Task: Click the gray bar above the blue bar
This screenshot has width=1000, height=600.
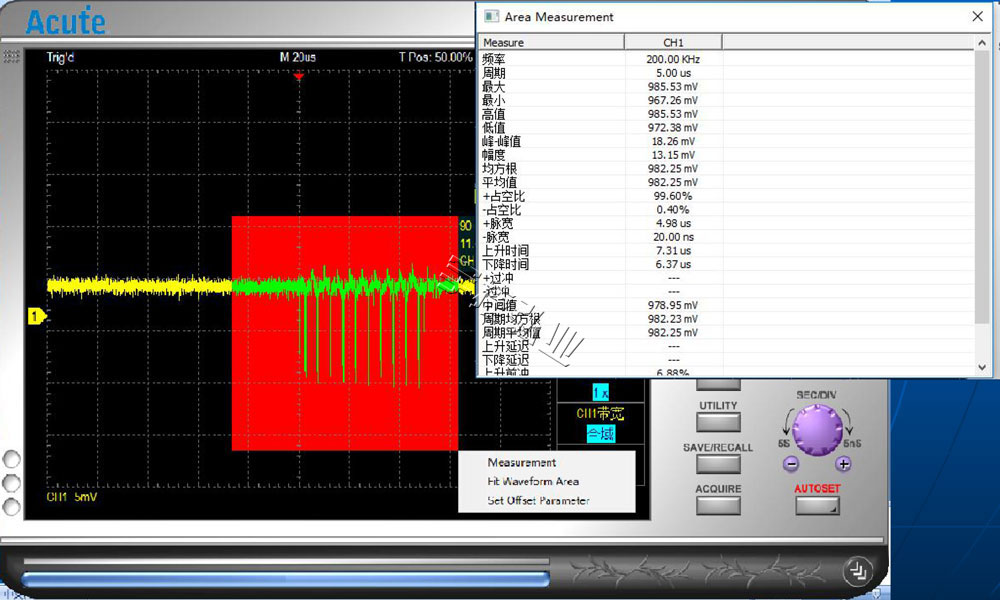Action: (x=285, y=562)
